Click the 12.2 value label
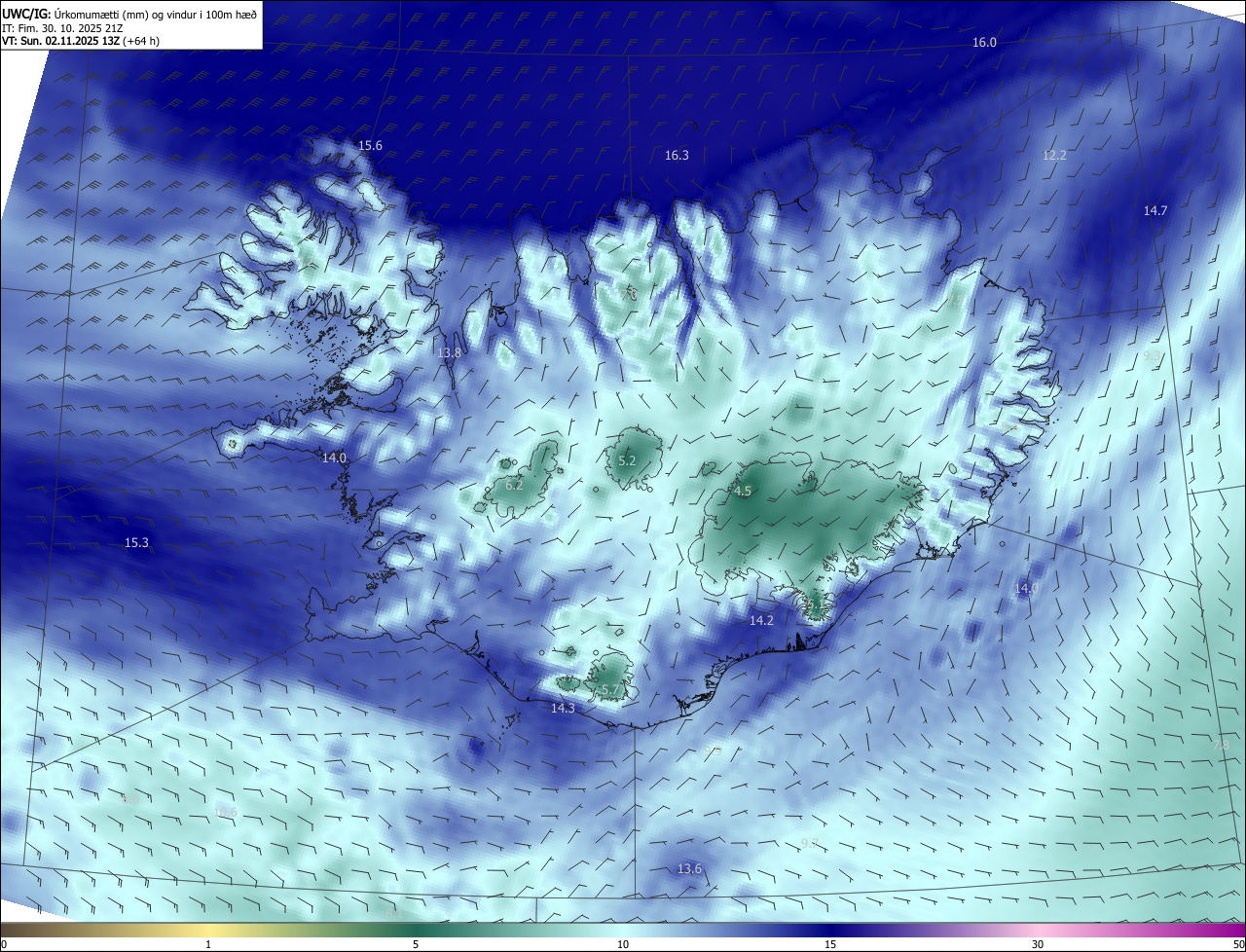The width and height of the screenshot is (1246, 952). pos(1054,155)
